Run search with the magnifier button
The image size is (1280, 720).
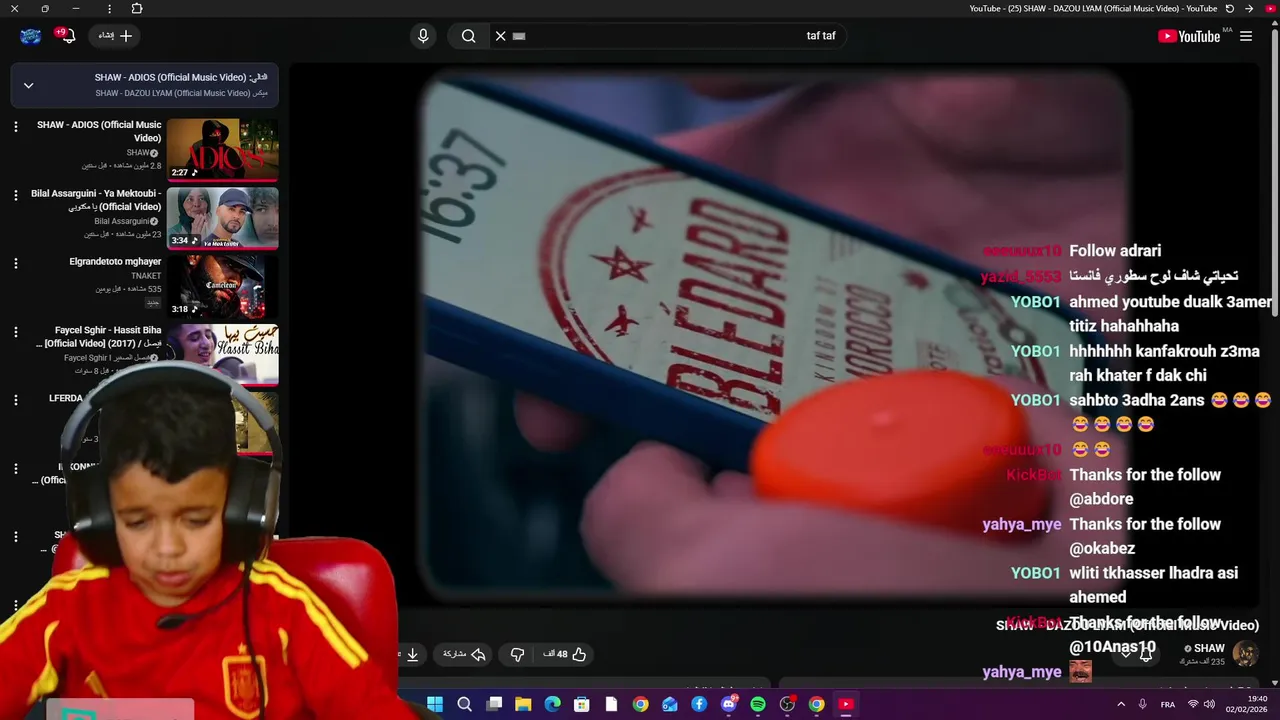point(468,36)
